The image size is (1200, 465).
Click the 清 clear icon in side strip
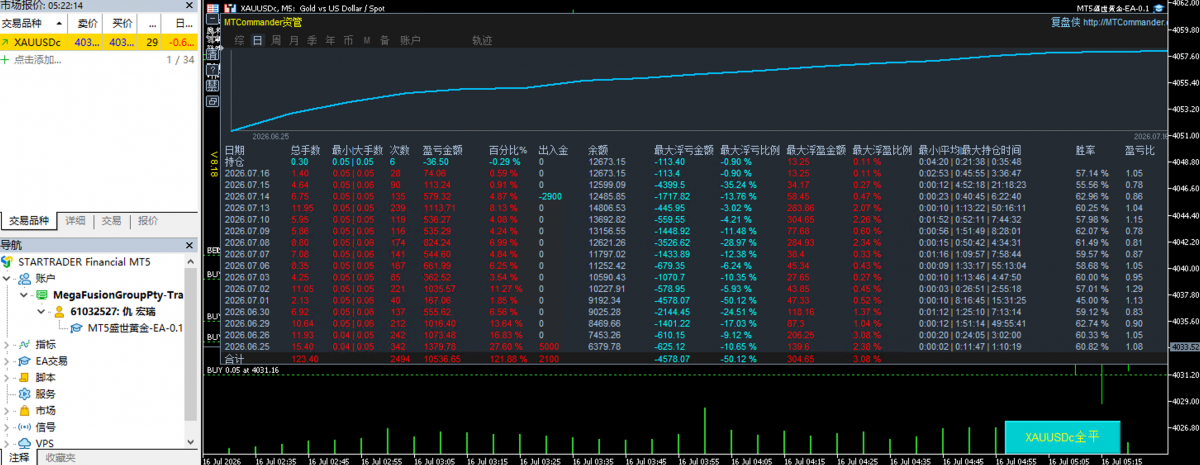point(213,55)
